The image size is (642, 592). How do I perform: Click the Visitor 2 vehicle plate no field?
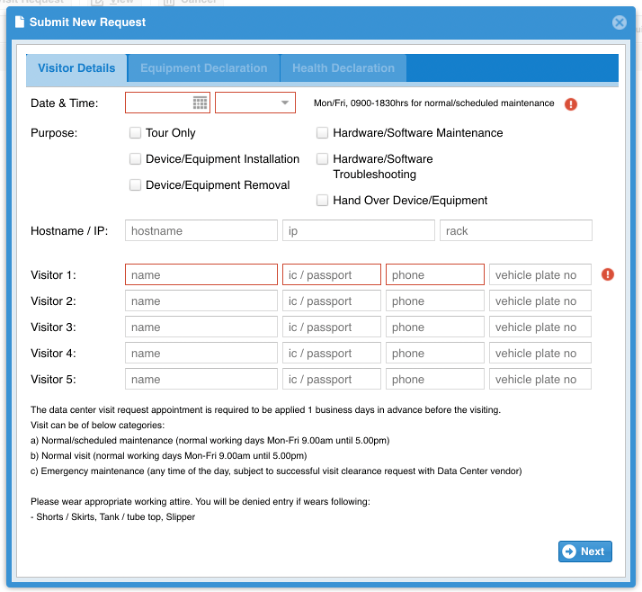540,301
